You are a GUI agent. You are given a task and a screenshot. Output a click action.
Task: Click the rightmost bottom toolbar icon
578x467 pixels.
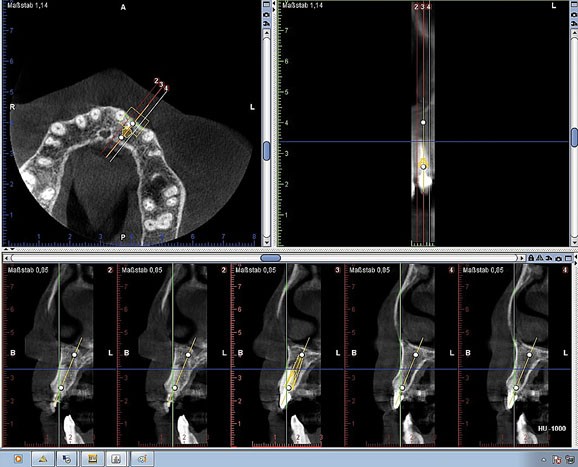(x=142, y=459)
